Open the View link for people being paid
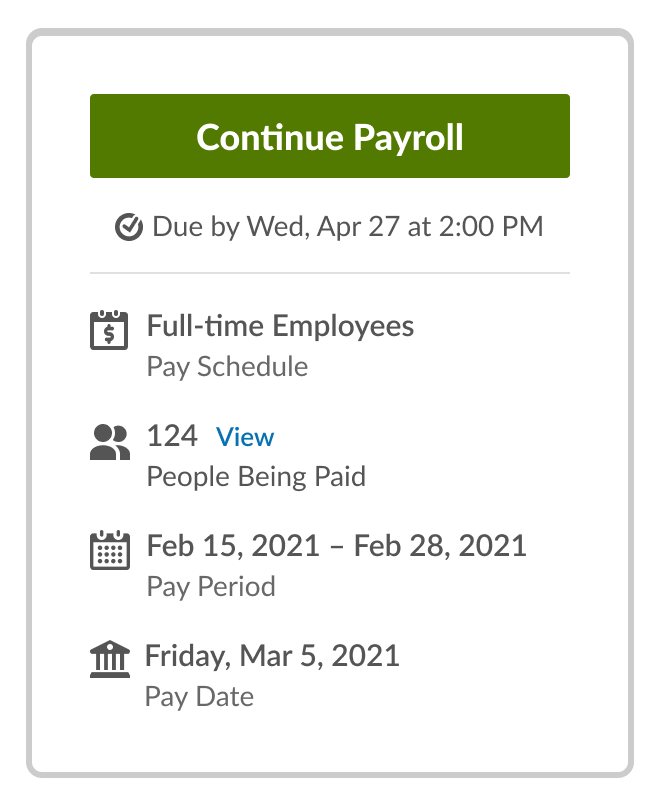 (245, 437)
